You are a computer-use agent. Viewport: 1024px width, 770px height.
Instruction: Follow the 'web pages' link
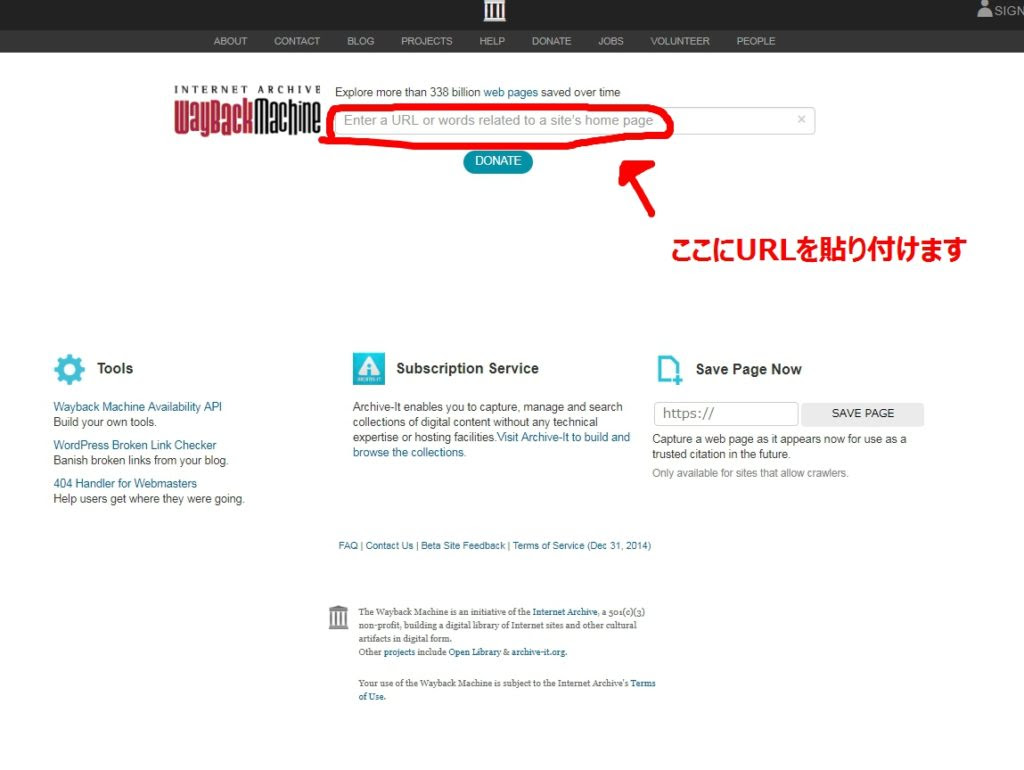(x=510, y=92)
